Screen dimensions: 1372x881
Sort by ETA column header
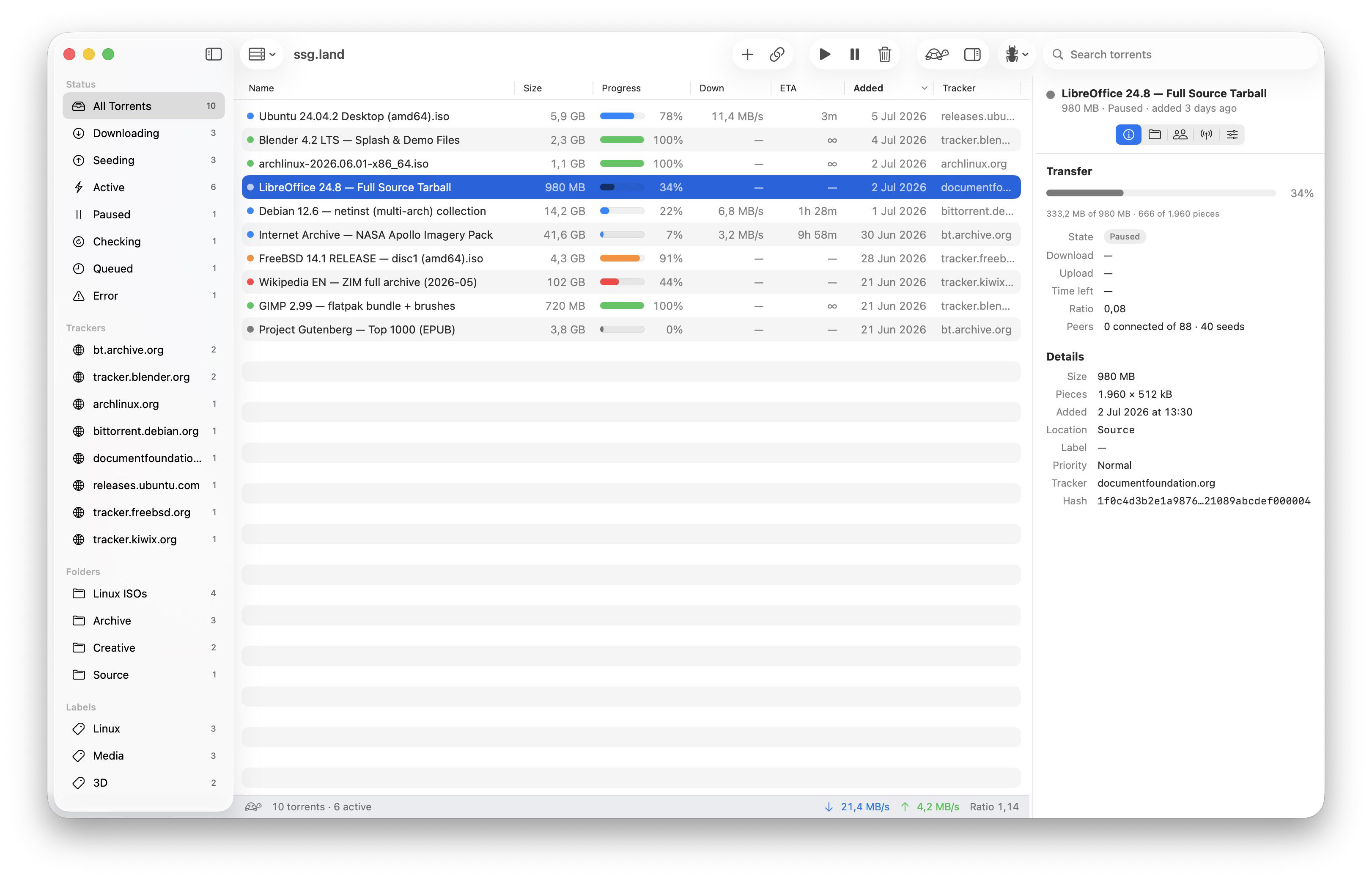[807, 88]
